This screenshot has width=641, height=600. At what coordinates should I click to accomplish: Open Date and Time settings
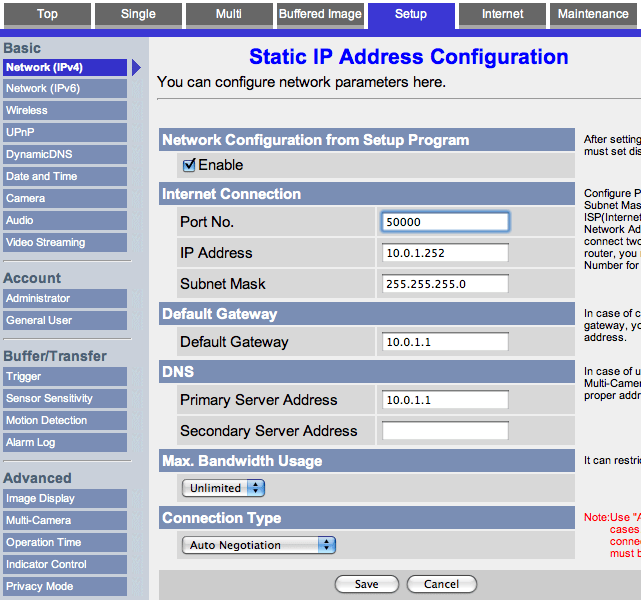click(65, 177)
